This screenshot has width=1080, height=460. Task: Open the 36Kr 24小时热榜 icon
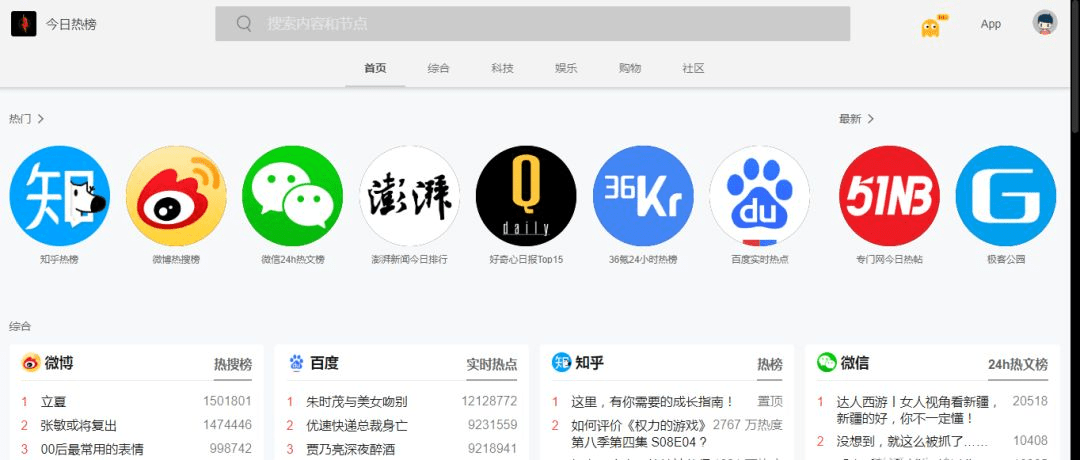pos(643,196)
